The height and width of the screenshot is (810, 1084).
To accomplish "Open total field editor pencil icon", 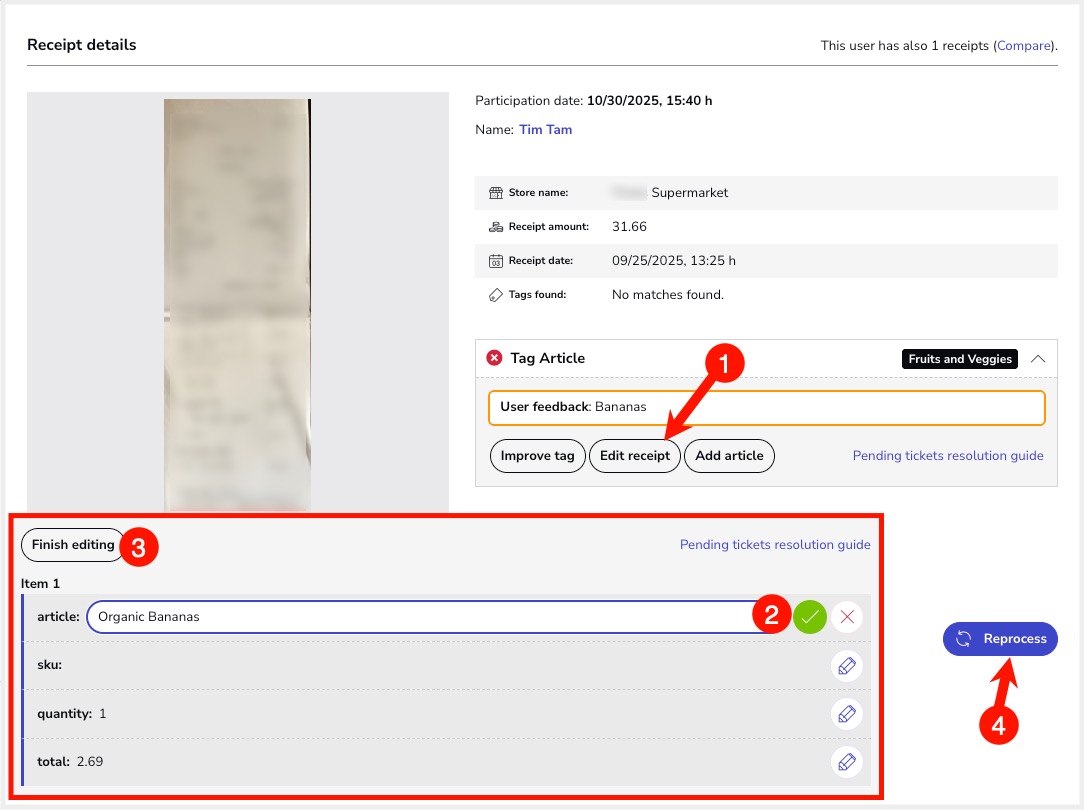I will (x=846, y=762).
